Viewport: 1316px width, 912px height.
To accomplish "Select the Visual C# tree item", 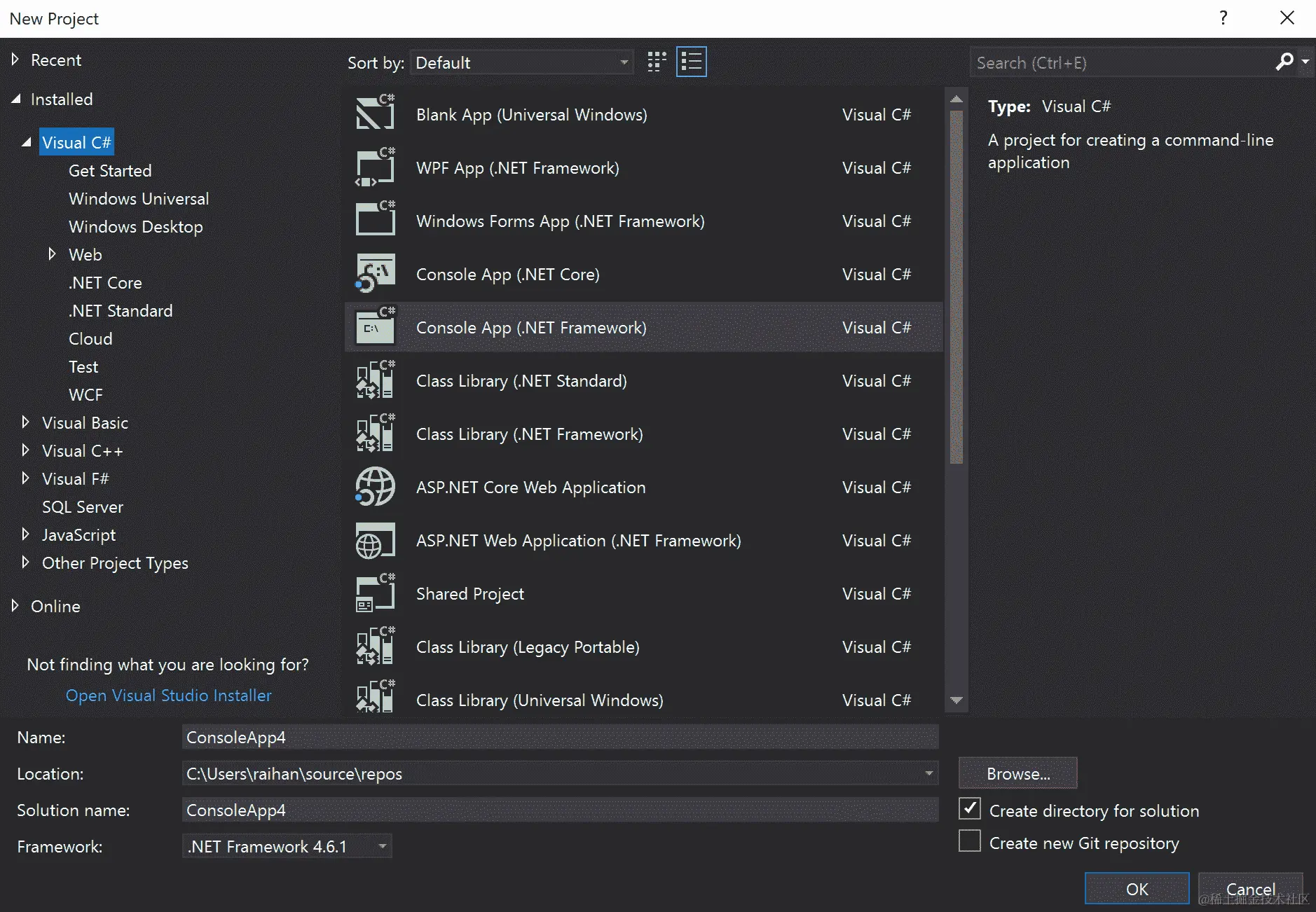I will point(76,142).
